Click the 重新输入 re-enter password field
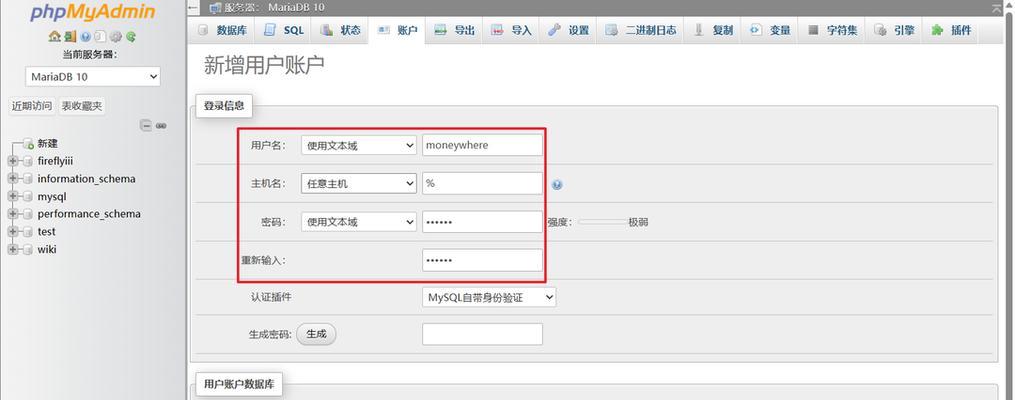The height and width of the screenshot is (400, 1015). point(482,260)
